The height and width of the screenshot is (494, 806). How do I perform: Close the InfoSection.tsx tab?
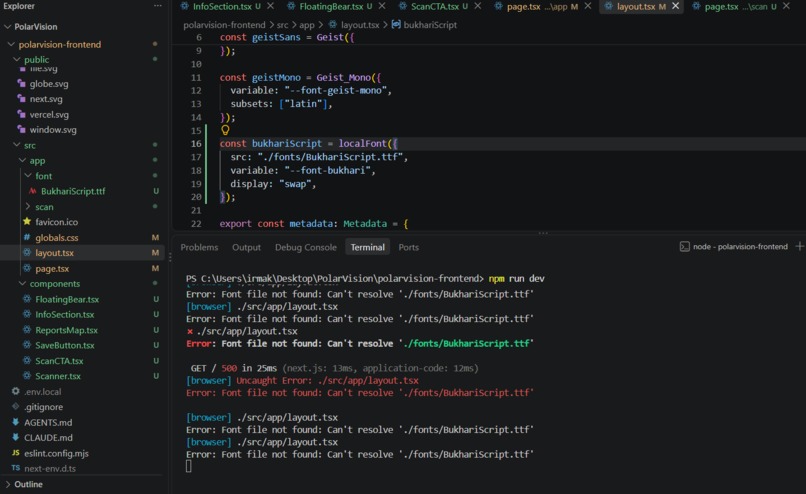(270, 6)
